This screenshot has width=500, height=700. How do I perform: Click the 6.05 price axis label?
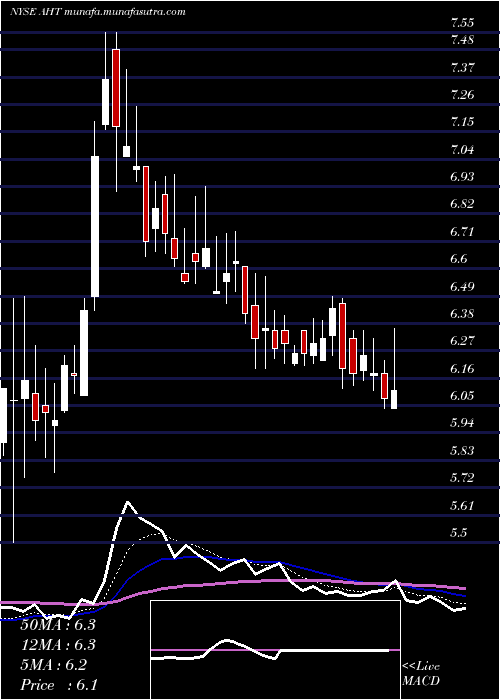(462, 396)
